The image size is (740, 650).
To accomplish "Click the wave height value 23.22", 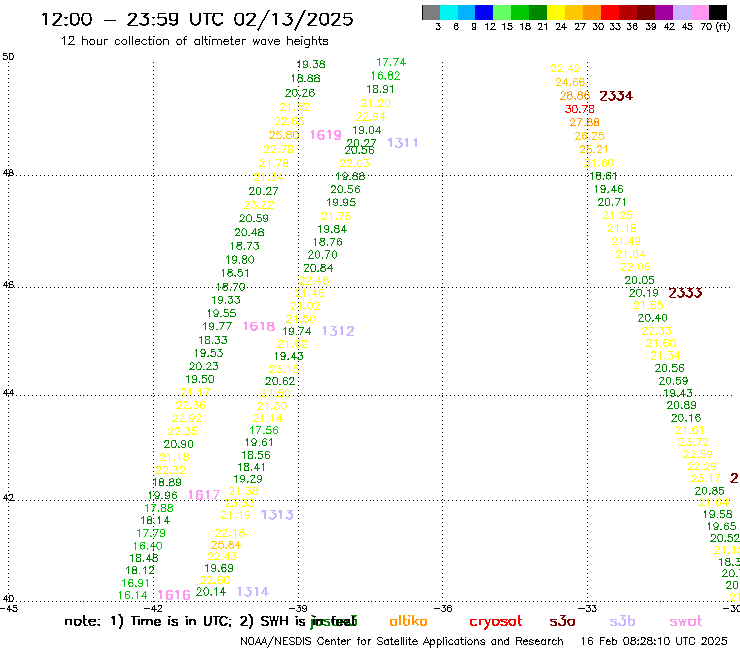I will (259, 205).
